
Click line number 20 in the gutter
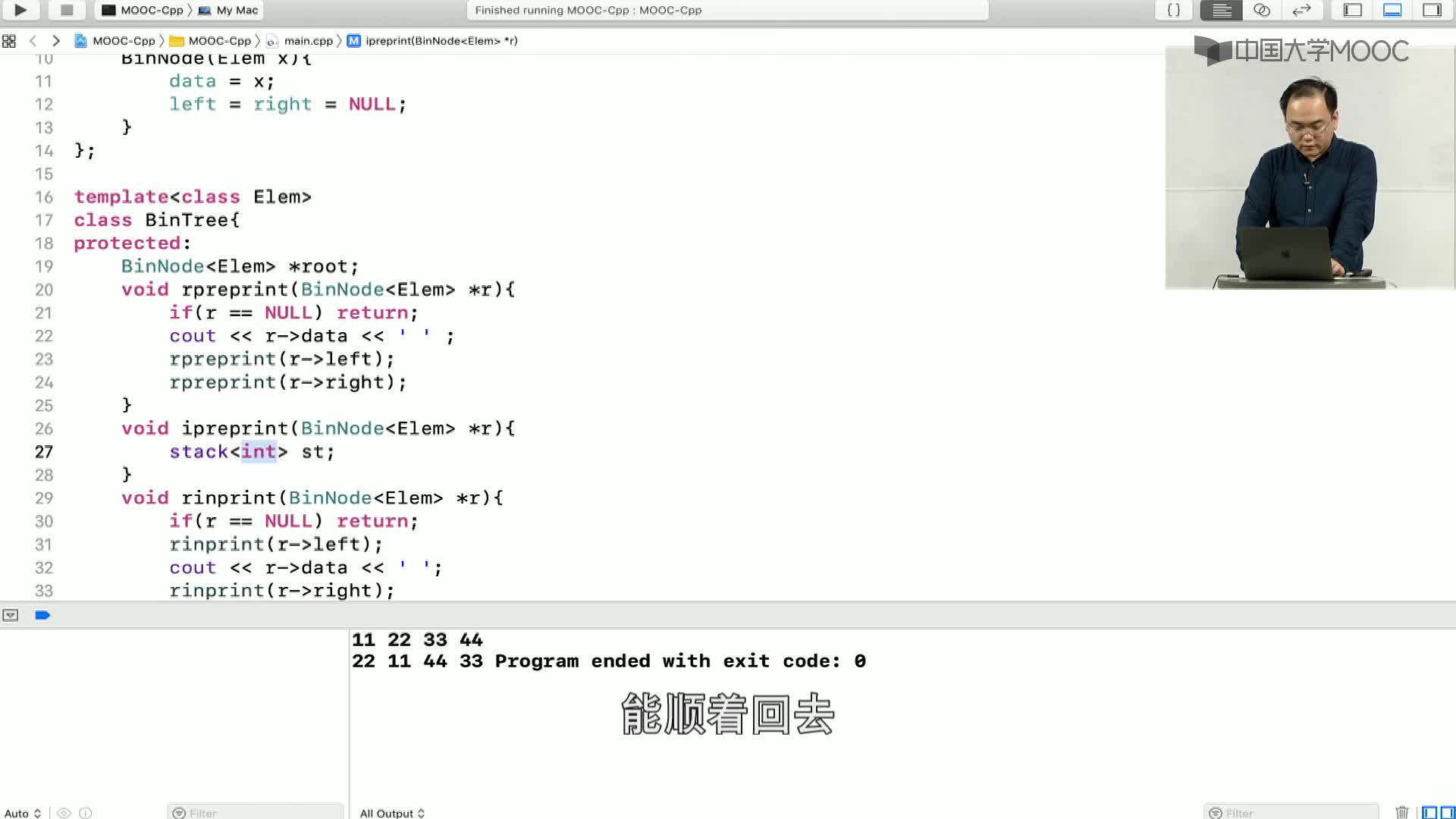coord(44,290)
